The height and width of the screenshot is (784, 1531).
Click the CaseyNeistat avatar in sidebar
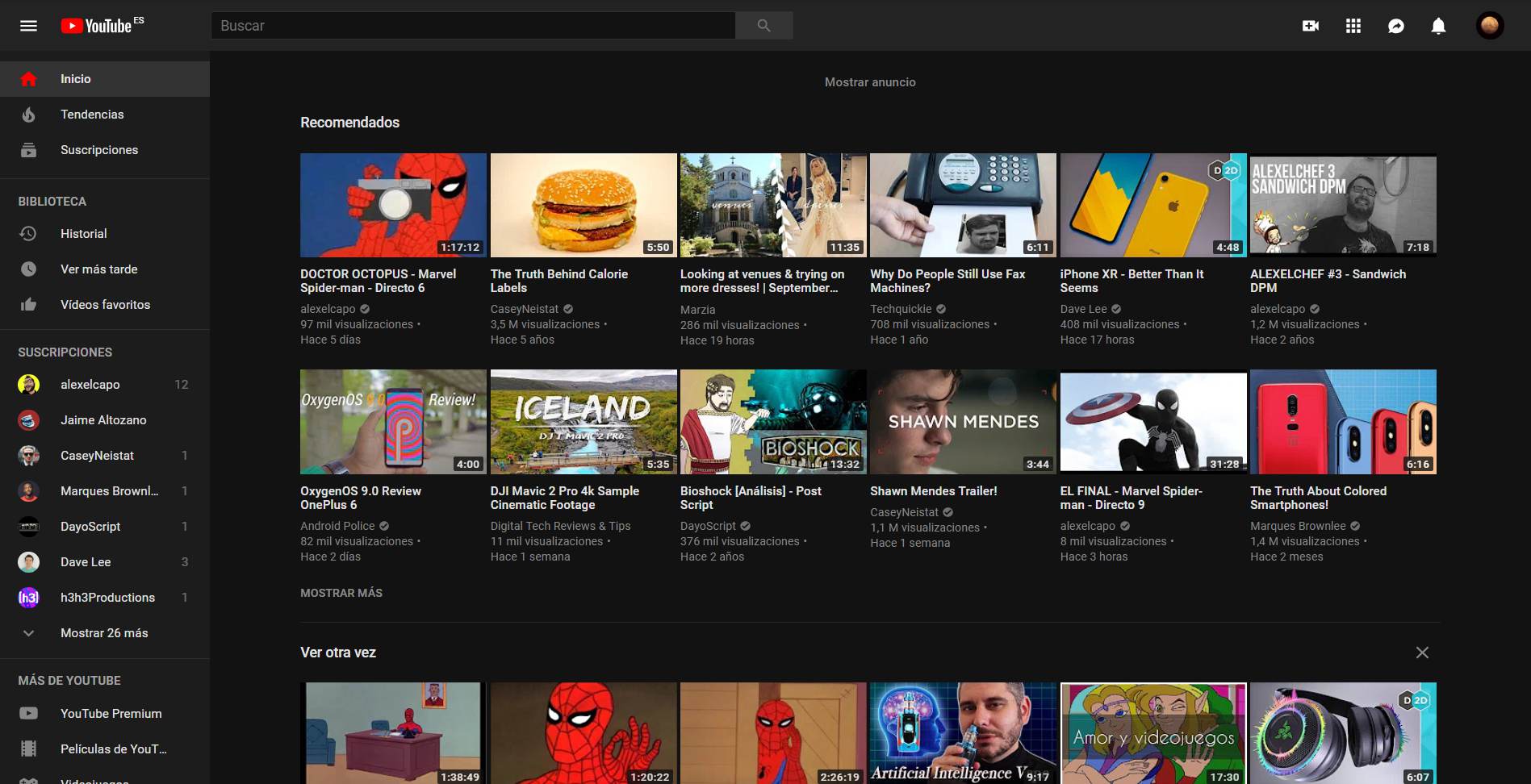(x=28, y=456)
